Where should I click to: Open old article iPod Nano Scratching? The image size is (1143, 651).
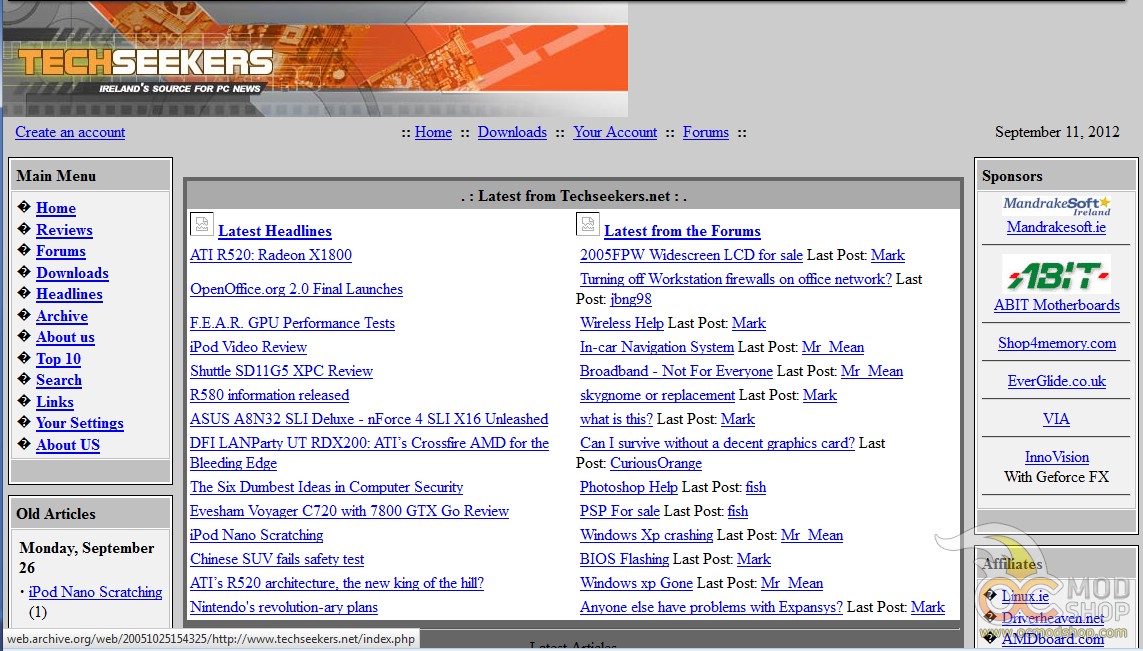tap(95, 592)
